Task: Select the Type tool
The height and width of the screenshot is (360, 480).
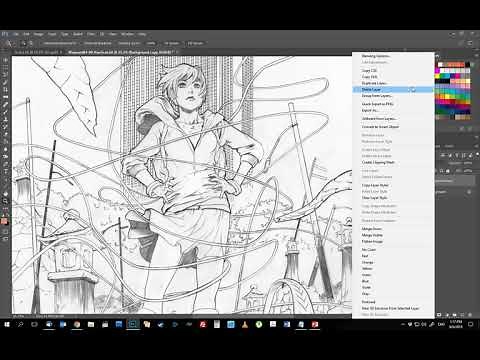Action: [5, 172]
